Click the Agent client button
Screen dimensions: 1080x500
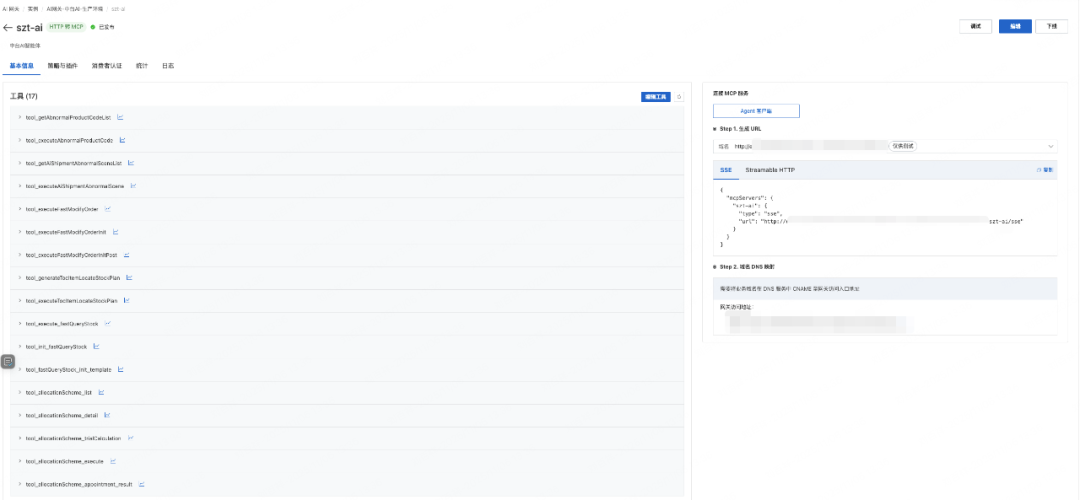pos(756,112)
